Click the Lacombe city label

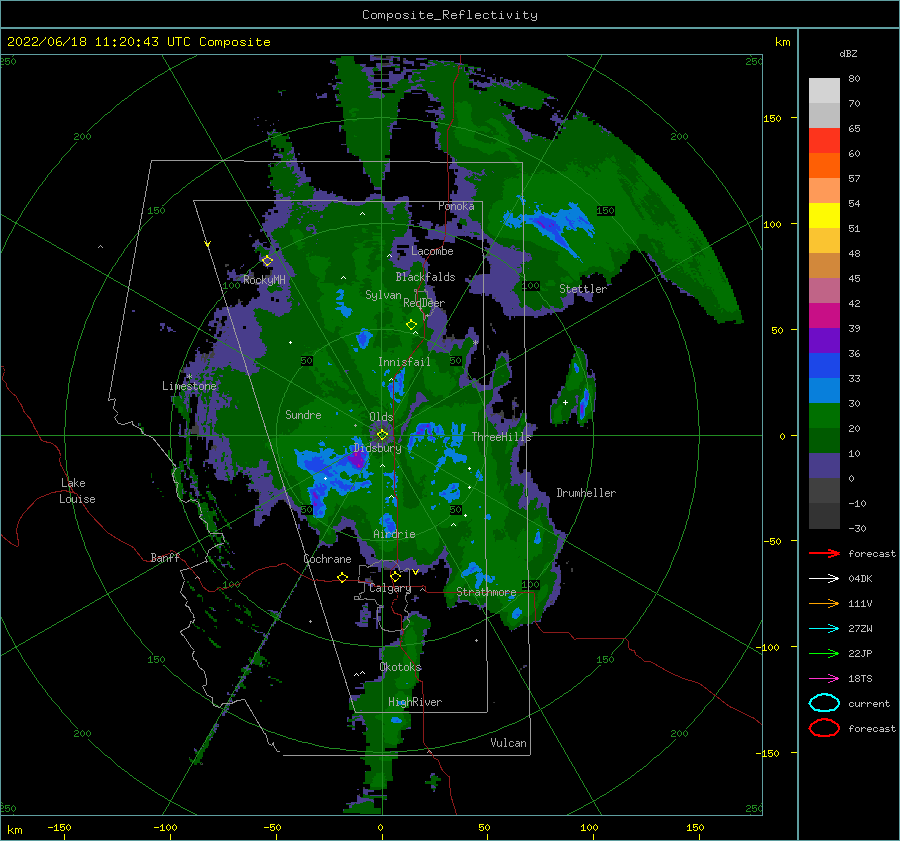[432, 251]
